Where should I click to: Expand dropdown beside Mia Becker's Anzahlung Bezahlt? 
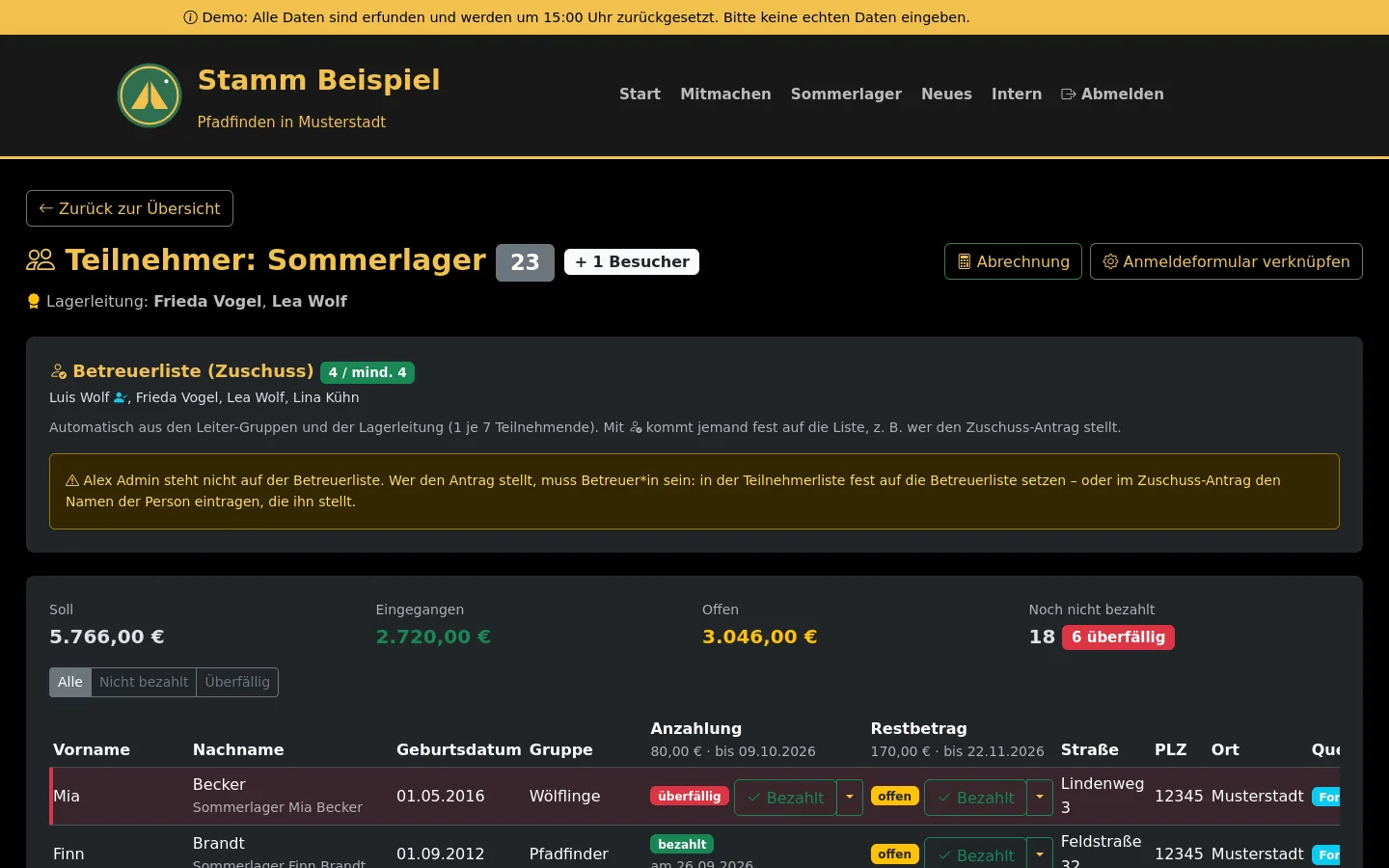[x=849, y=798]
